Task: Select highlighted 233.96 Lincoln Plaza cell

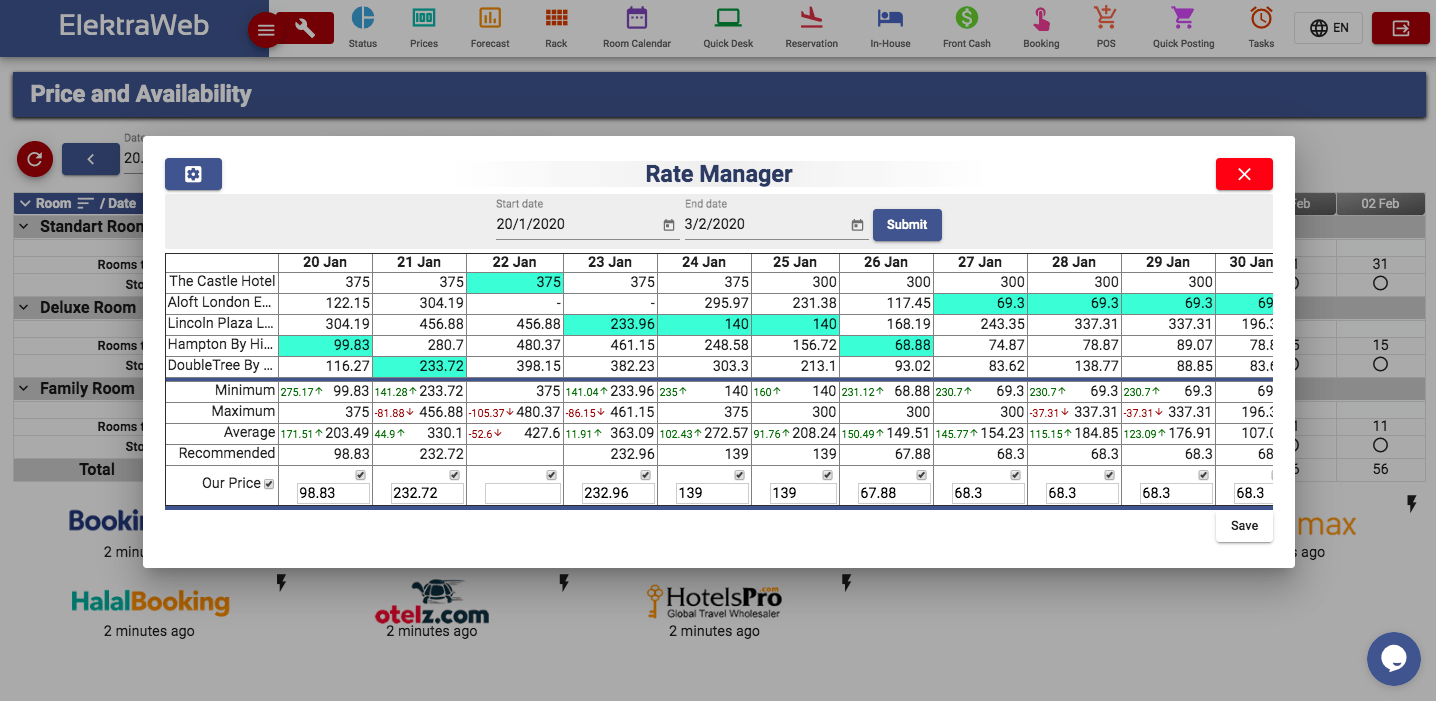Action: coord(610,324)
